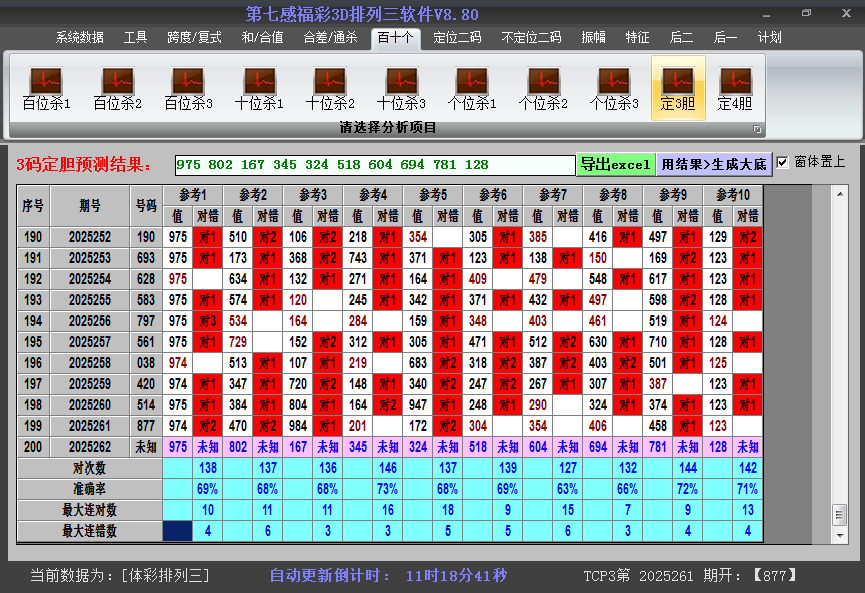Select the 百位杀1 analysis icon

[x=46, y=88]
